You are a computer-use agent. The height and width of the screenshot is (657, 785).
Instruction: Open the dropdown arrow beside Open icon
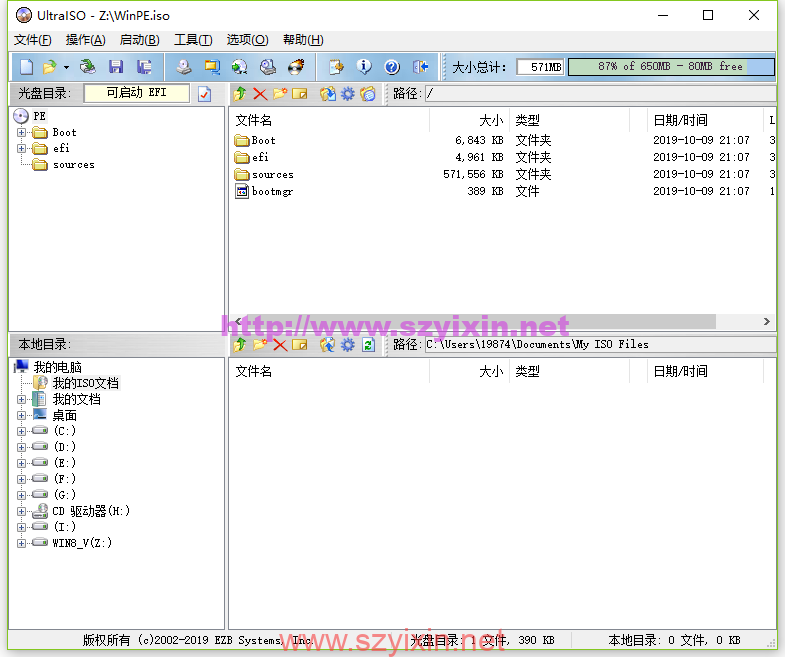pos(66,67)
